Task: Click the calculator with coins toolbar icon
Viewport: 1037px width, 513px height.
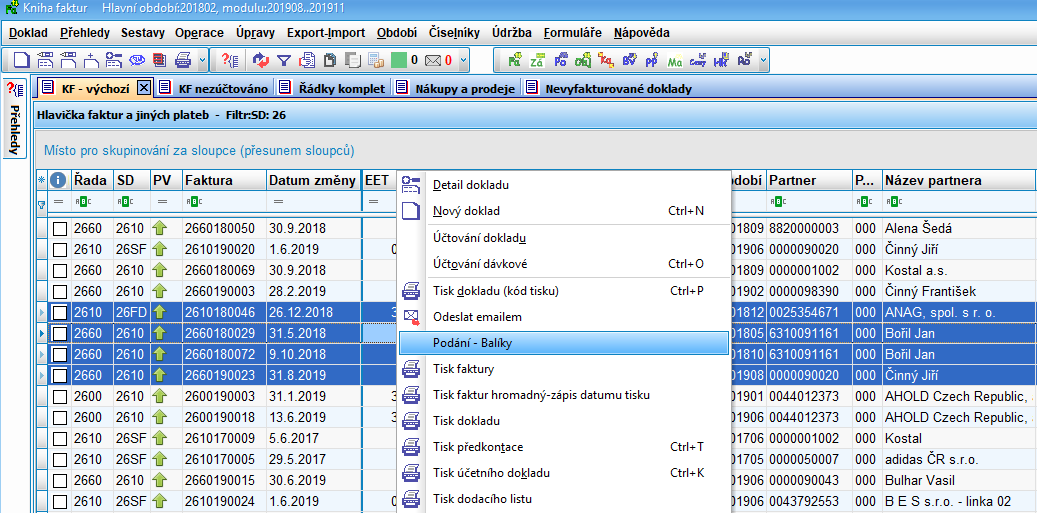Action: coord(376,60)
